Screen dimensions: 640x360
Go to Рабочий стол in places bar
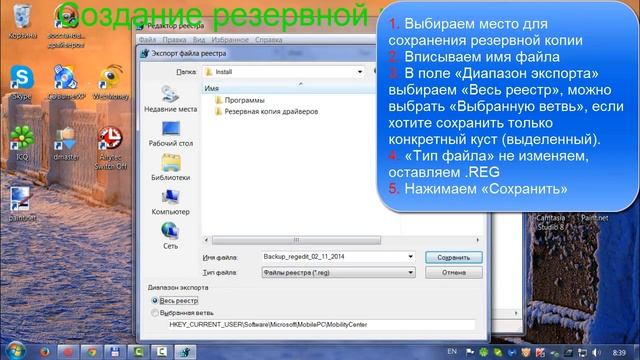coord(171,134)
